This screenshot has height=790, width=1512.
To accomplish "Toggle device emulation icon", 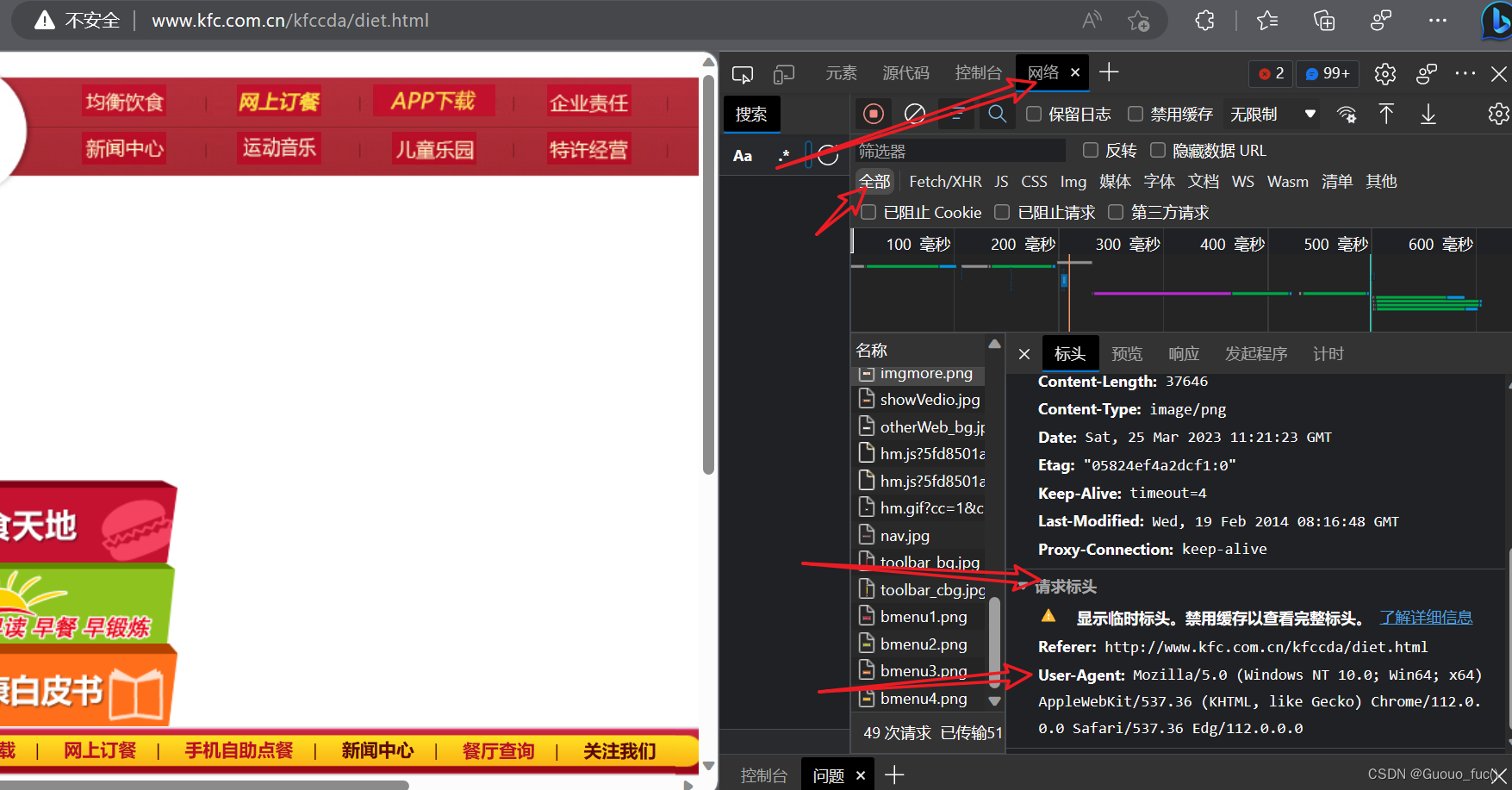I will pos(783,74).
